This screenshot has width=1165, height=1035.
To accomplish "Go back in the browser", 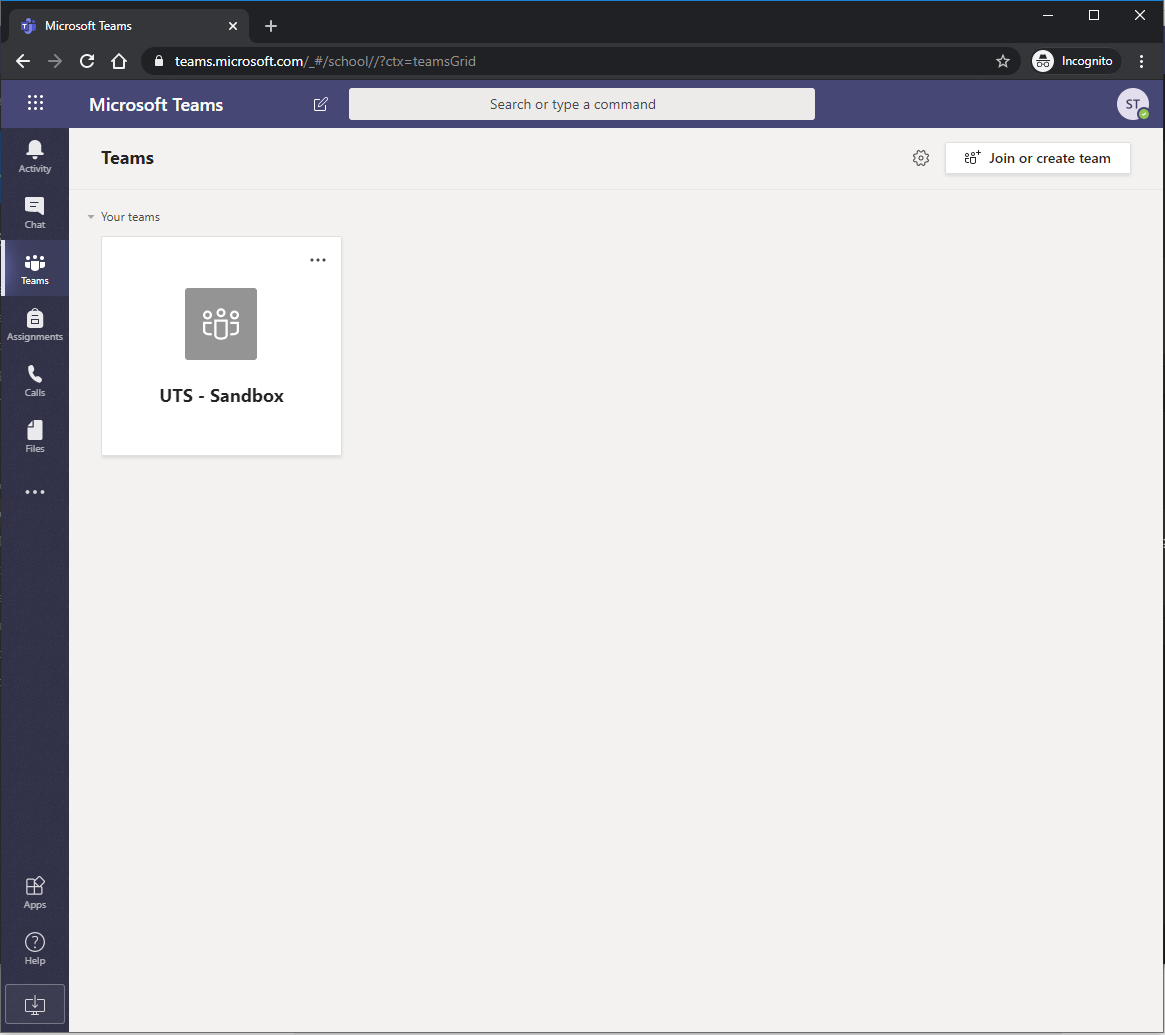I will (23, 61).
